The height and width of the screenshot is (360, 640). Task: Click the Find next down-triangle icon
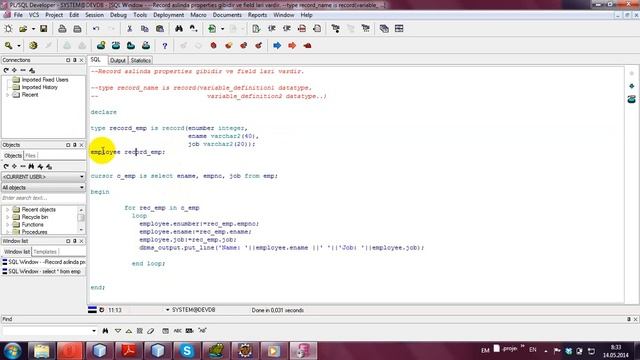pyautogui.click(x=118, y=331)
